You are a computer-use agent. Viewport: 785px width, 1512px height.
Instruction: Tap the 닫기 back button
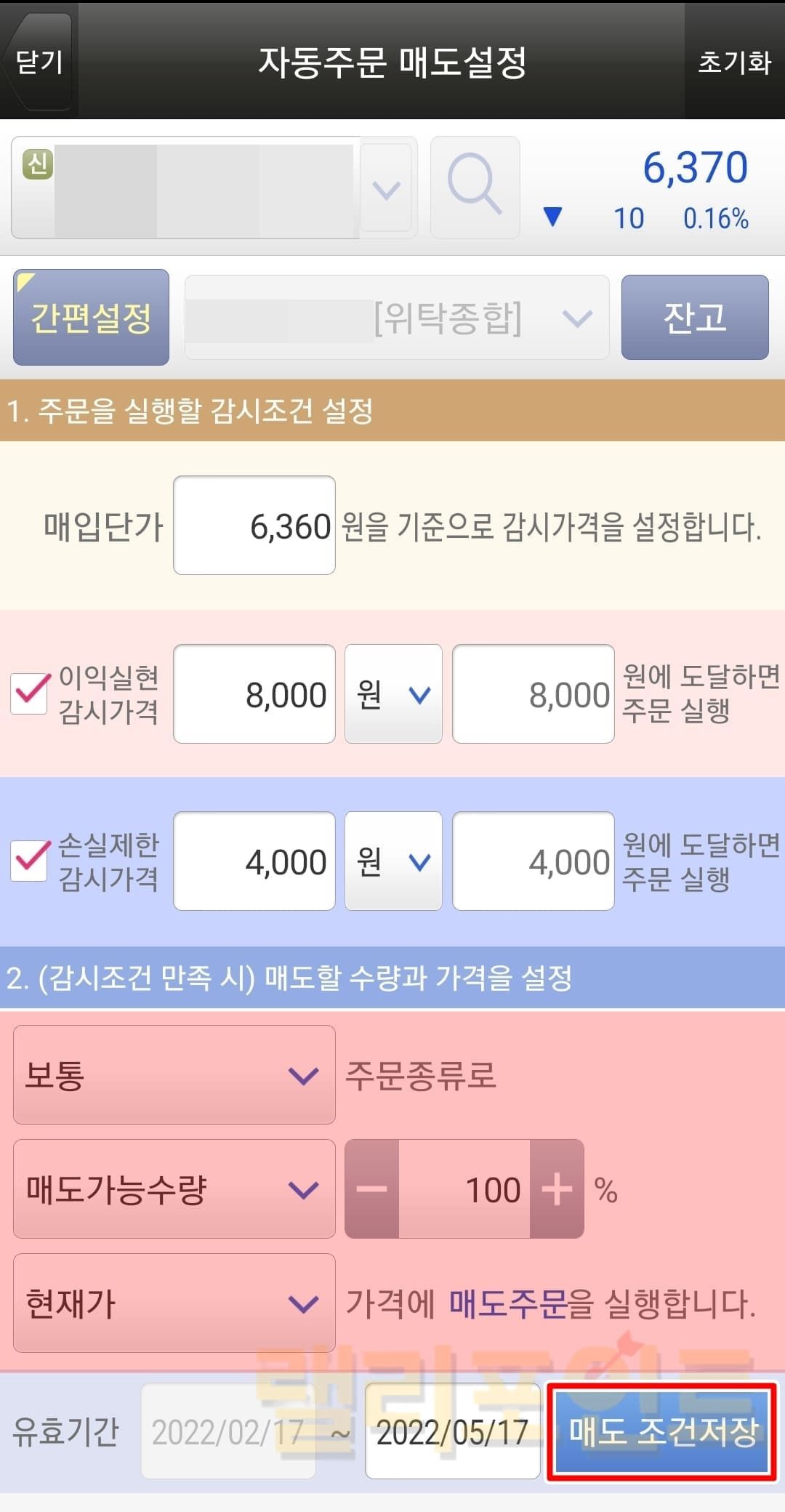pyautogui.click(x=39, y=61)
